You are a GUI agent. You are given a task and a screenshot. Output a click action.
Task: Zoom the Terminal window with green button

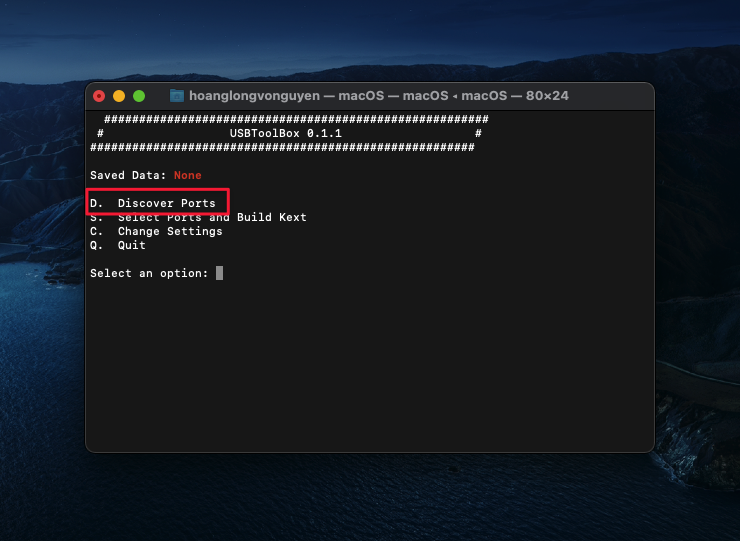coord(139,96)
